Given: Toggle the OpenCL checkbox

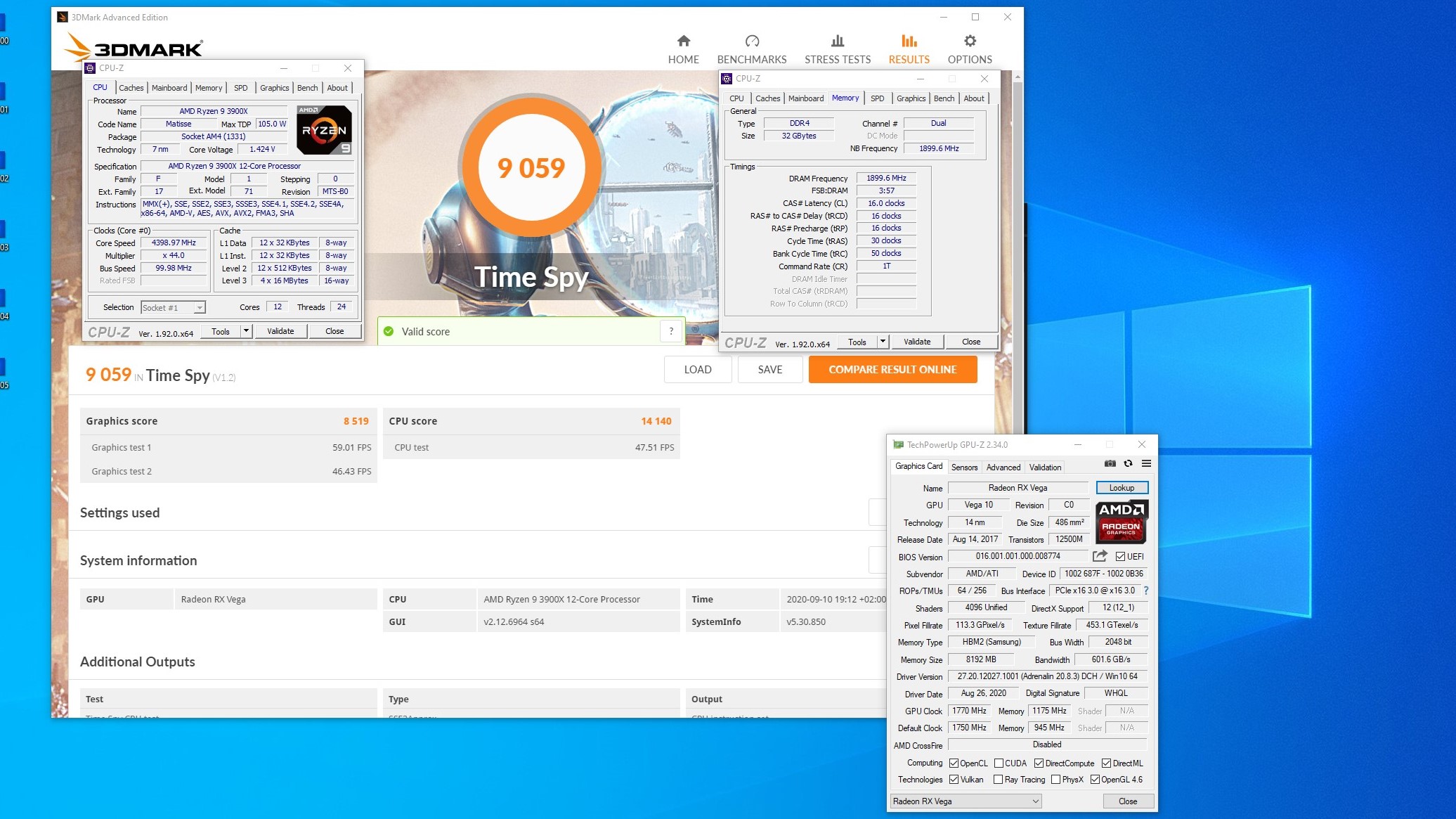Looking at the screenshot, I should point(954,763).
